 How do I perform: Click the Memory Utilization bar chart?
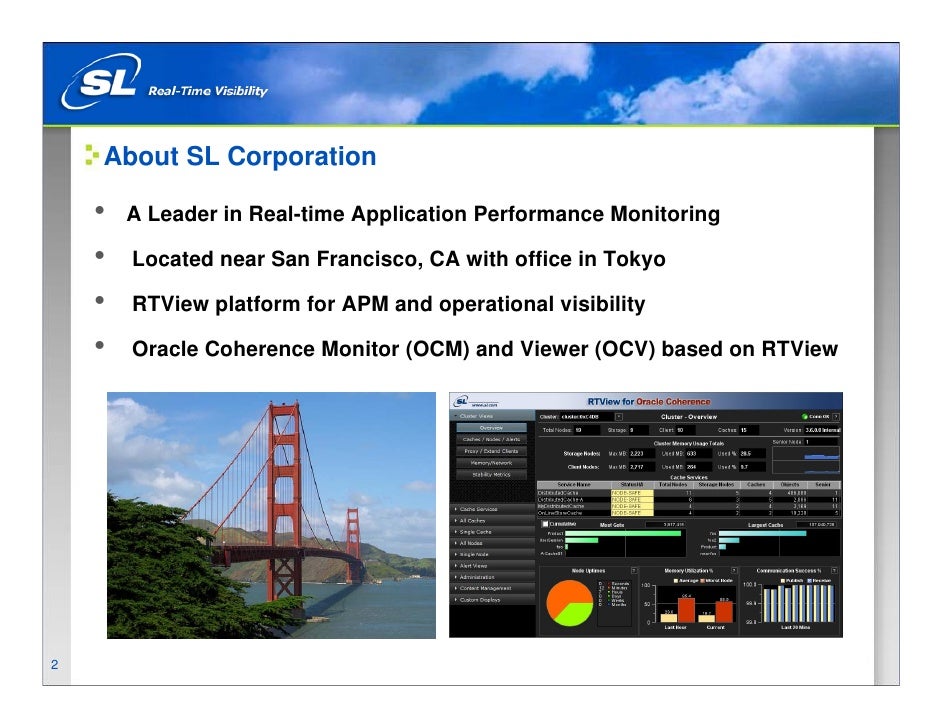(696, 603)
